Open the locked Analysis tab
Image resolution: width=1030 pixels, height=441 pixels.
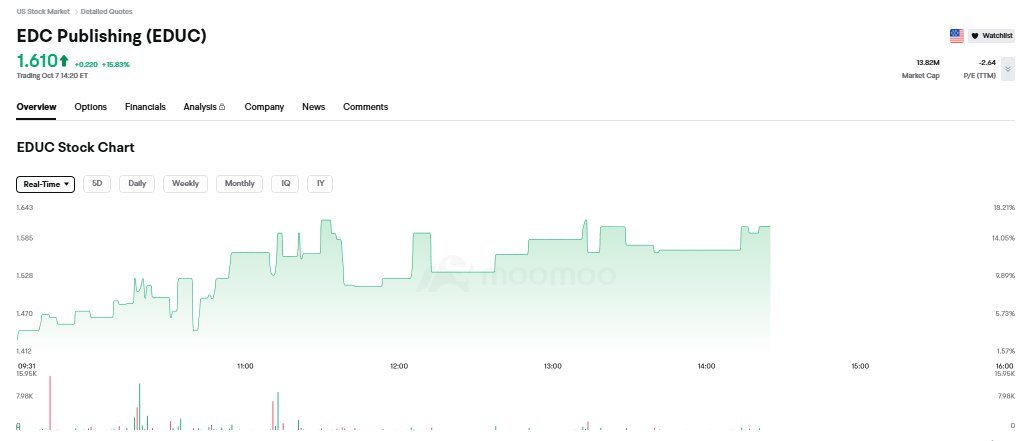pos(204,107)
